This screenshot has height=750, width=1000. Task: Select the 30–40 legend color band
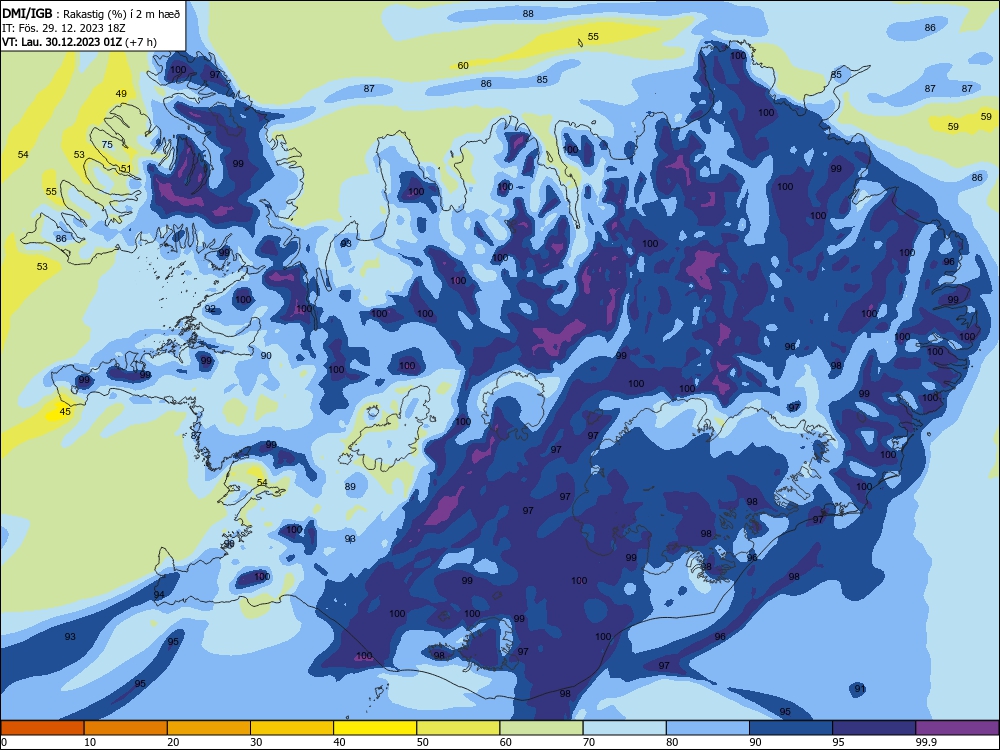[x=292, y=728]
